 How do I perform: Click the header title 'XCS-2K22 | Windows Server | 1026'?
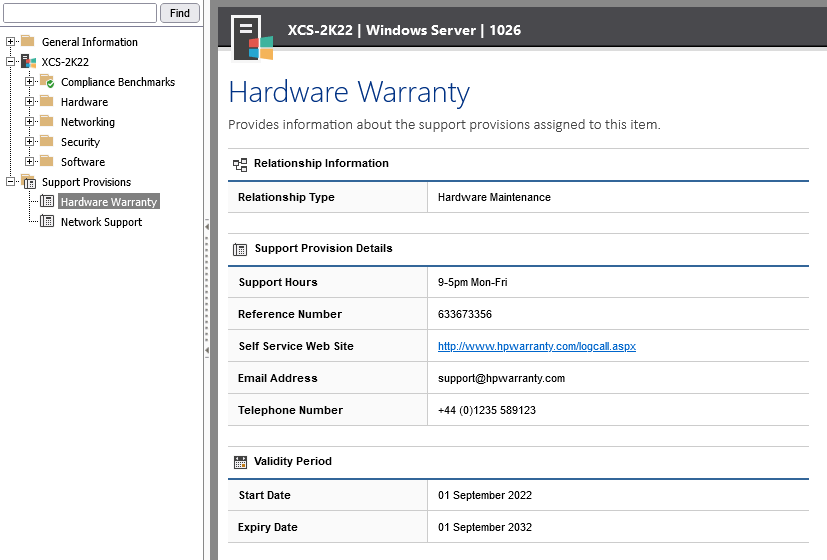pyautogui.click(x=404, y=30)
